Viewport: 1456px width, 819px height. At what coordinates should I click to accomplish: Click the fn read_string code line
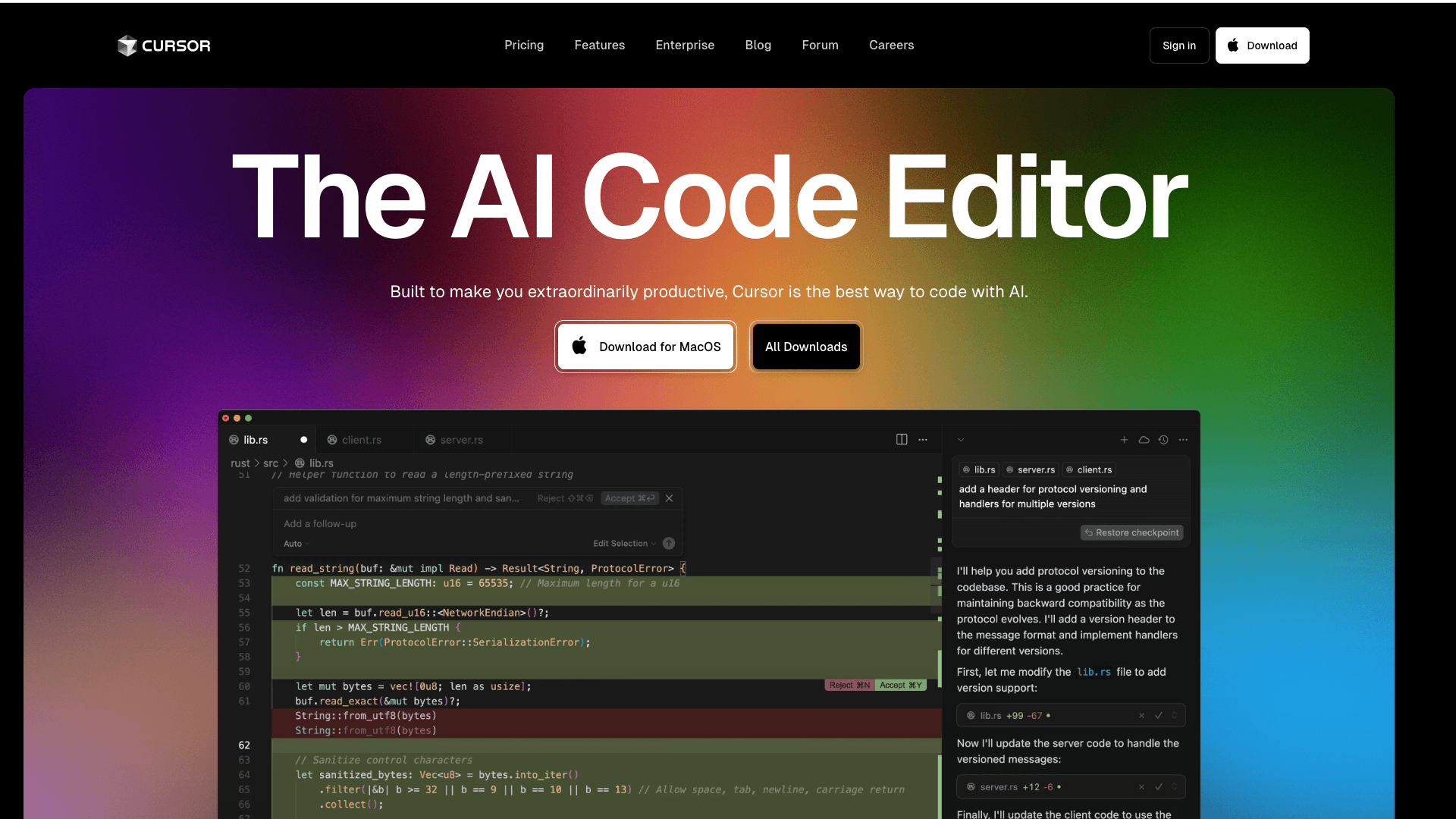(x=479, y=568)
